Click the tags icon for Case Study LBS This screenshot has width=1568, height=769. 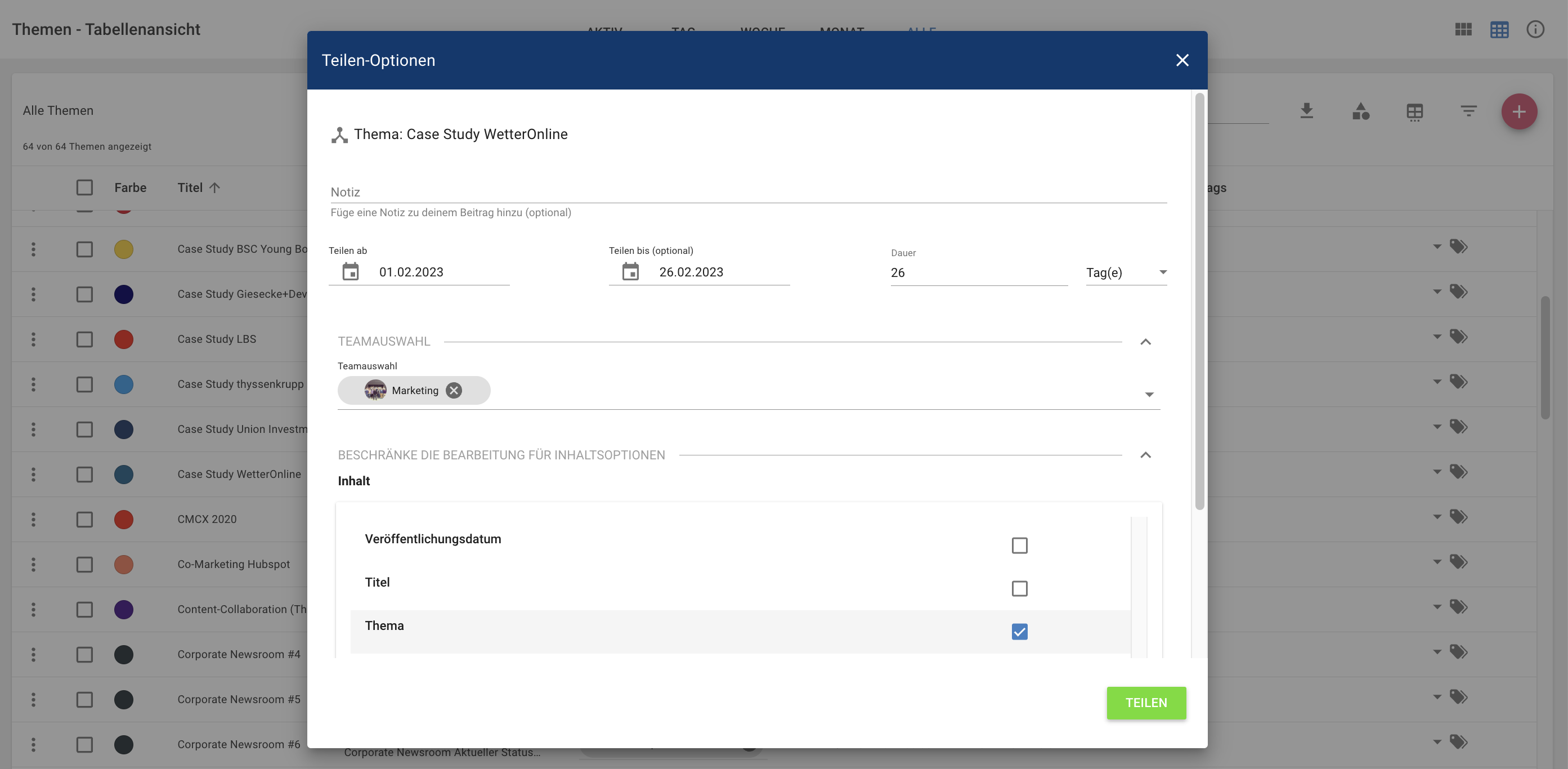(1458, 337)
